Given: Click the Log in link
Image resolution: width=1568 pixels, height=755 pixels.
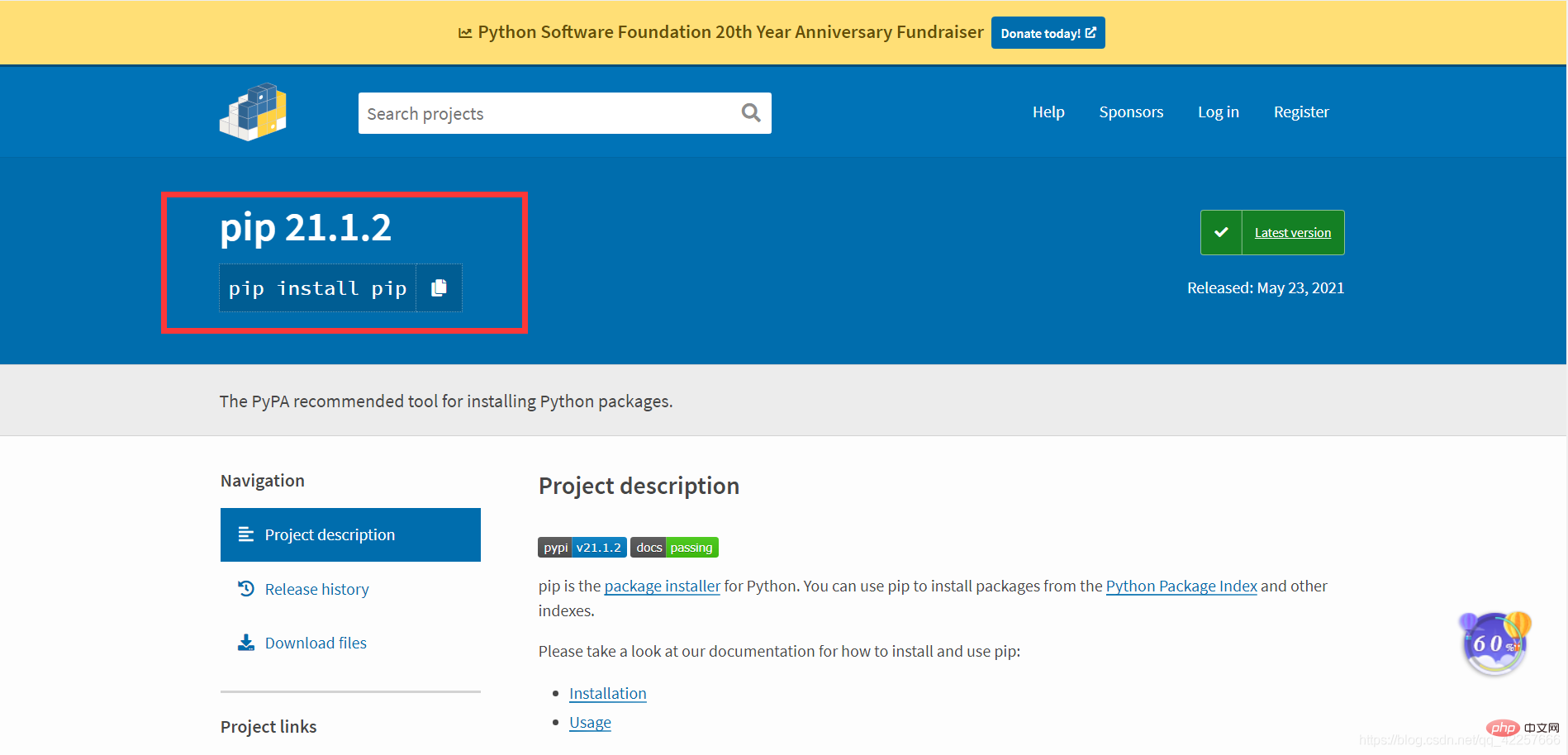Looking at the screenshot, I should 1219,112.
